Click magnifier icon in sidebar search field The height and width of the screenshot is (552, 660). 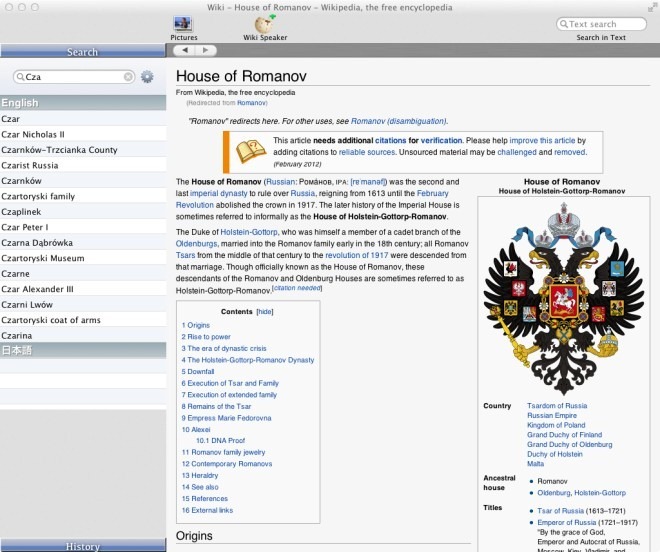[20, 77]
